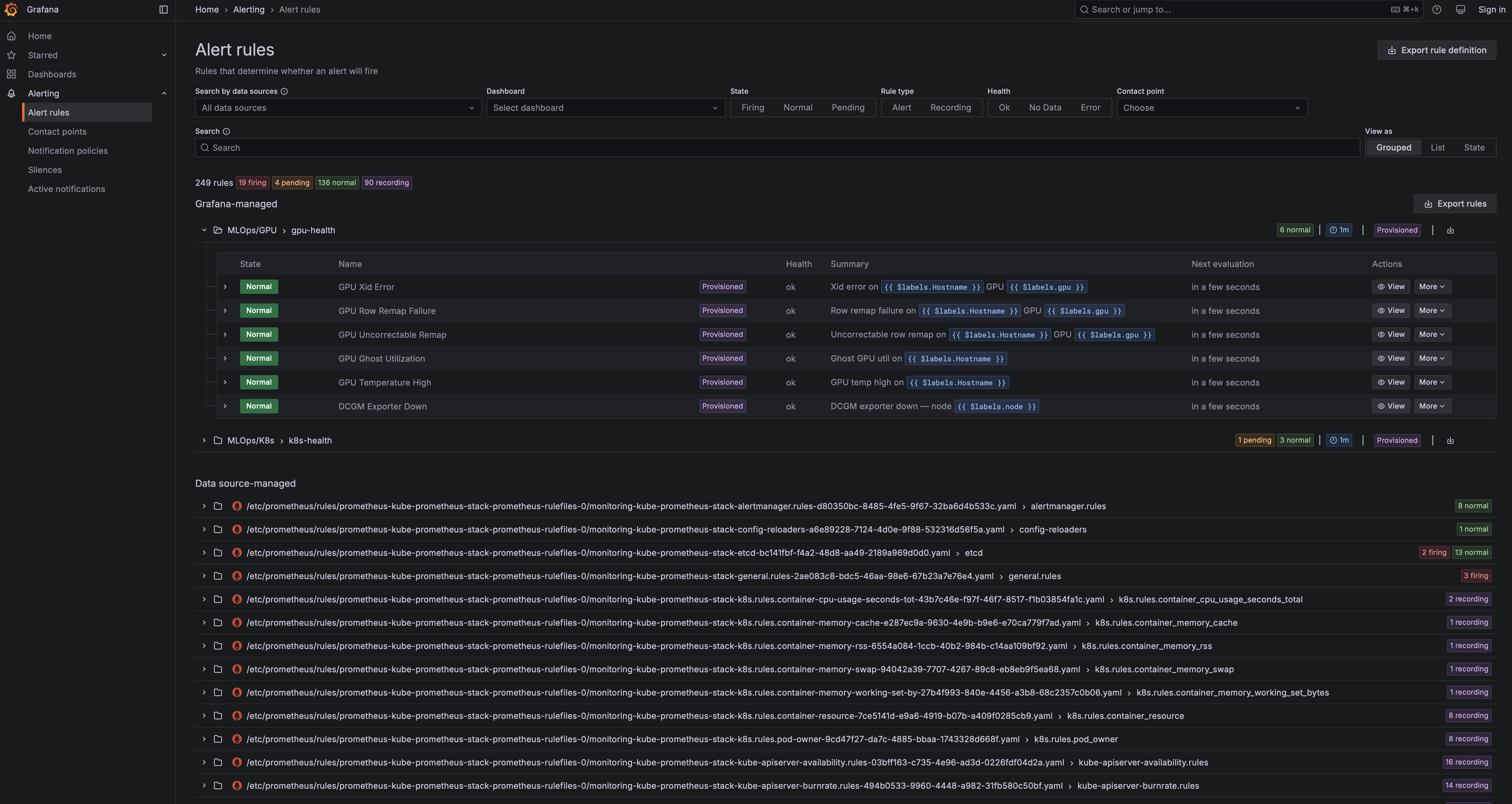This screenshot has width=1512, height=804.
Task: Open the All data sources dropdown
Action: click(338, 108)
